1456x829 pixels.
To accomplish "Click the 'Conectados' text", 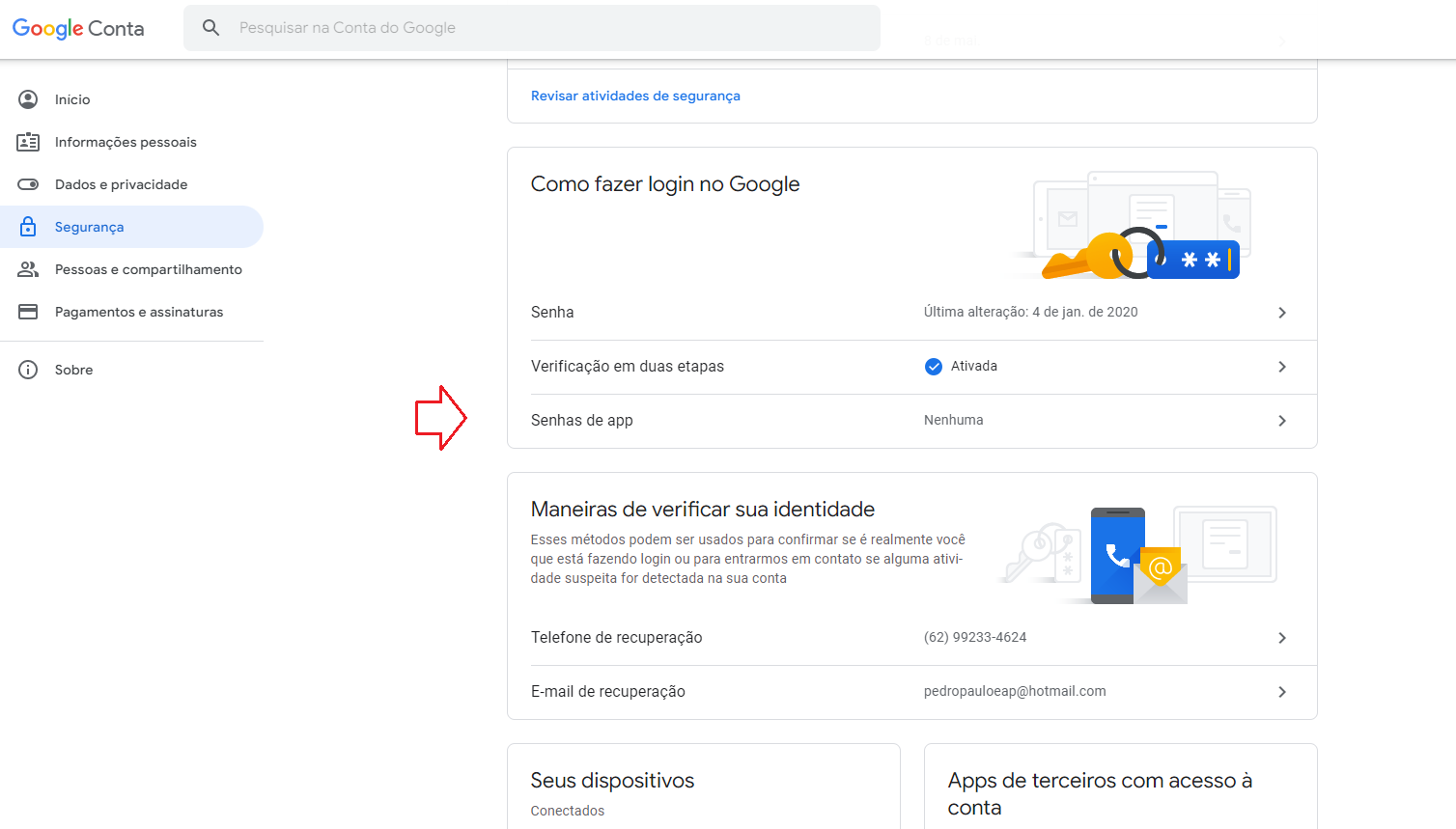I will coord(568,811).
